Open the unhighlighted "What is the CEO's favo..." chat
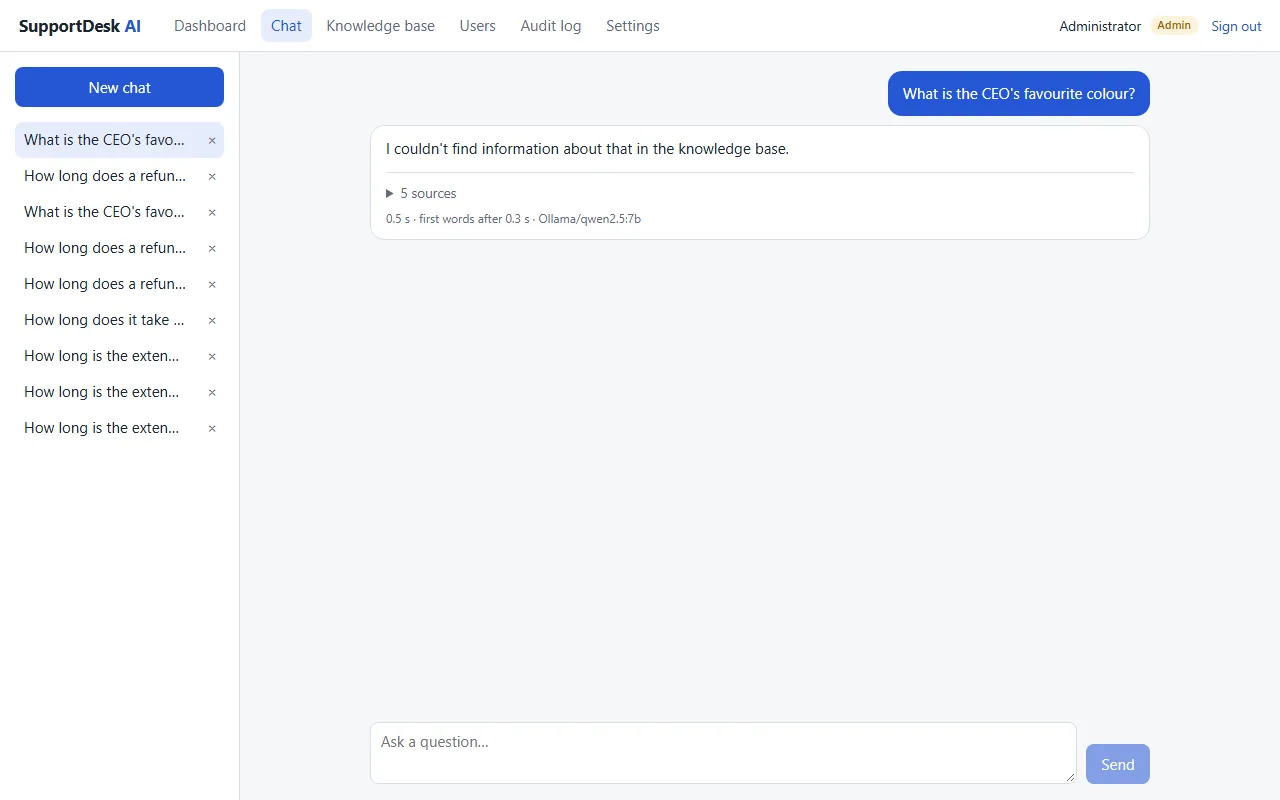 tap(105, 212)
